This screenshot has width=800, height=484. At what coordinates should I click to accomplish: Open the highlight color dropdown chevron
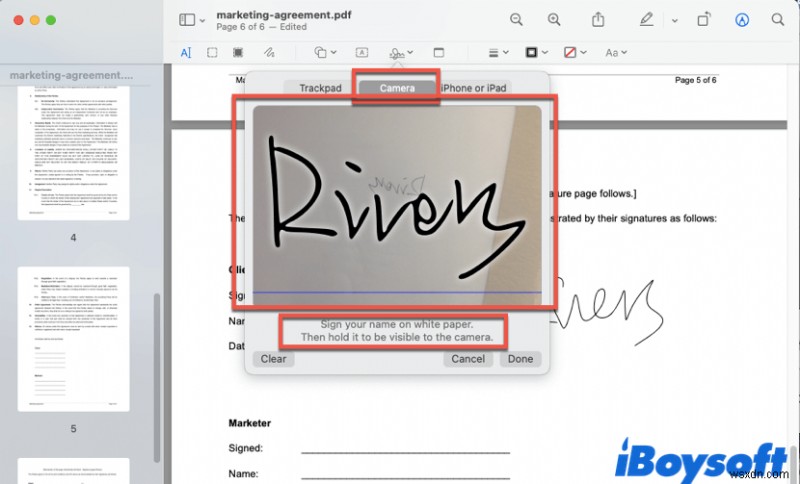pos(674,21)
